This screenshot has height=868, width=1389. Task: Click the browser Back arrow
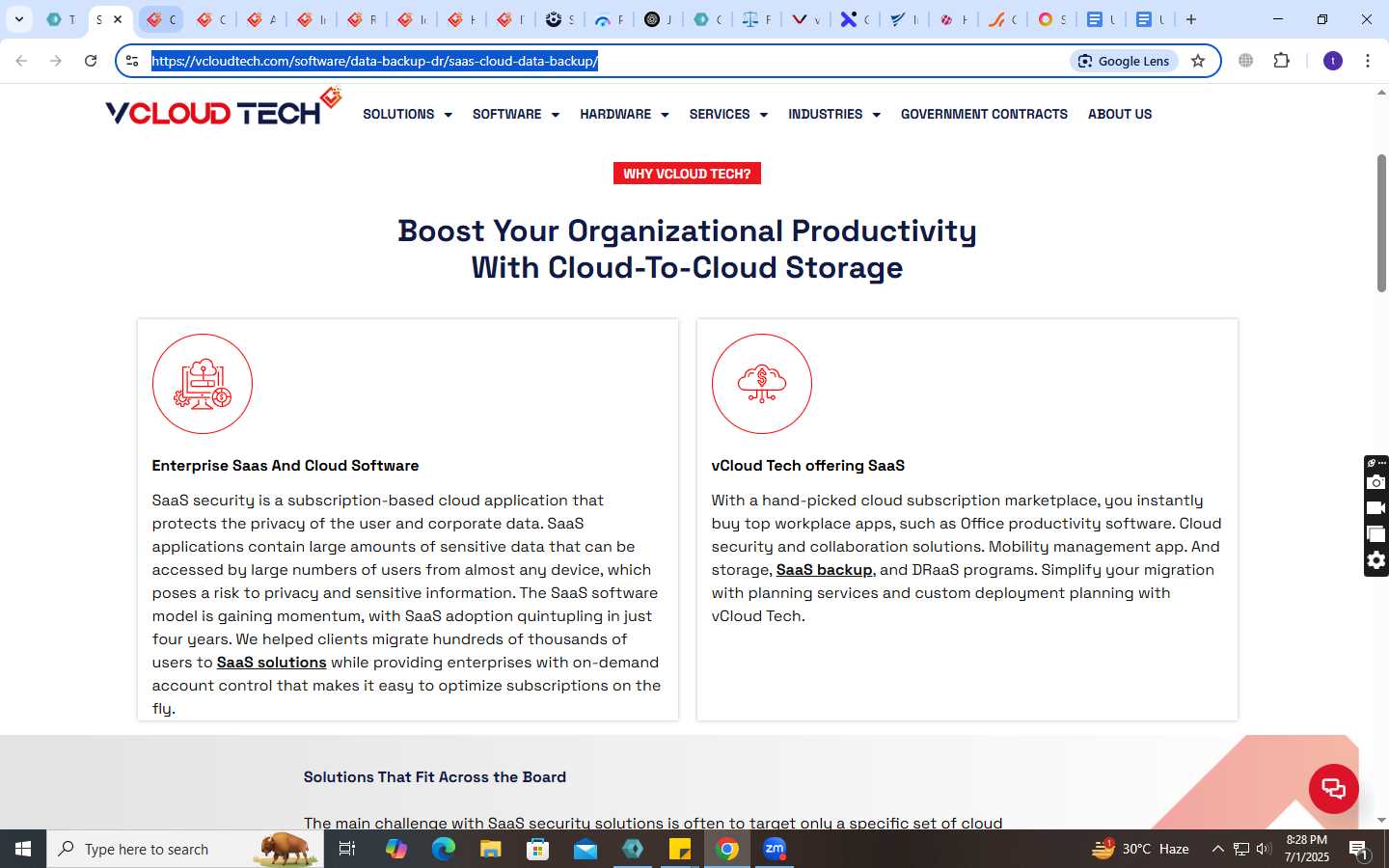[x=21, y=61]
